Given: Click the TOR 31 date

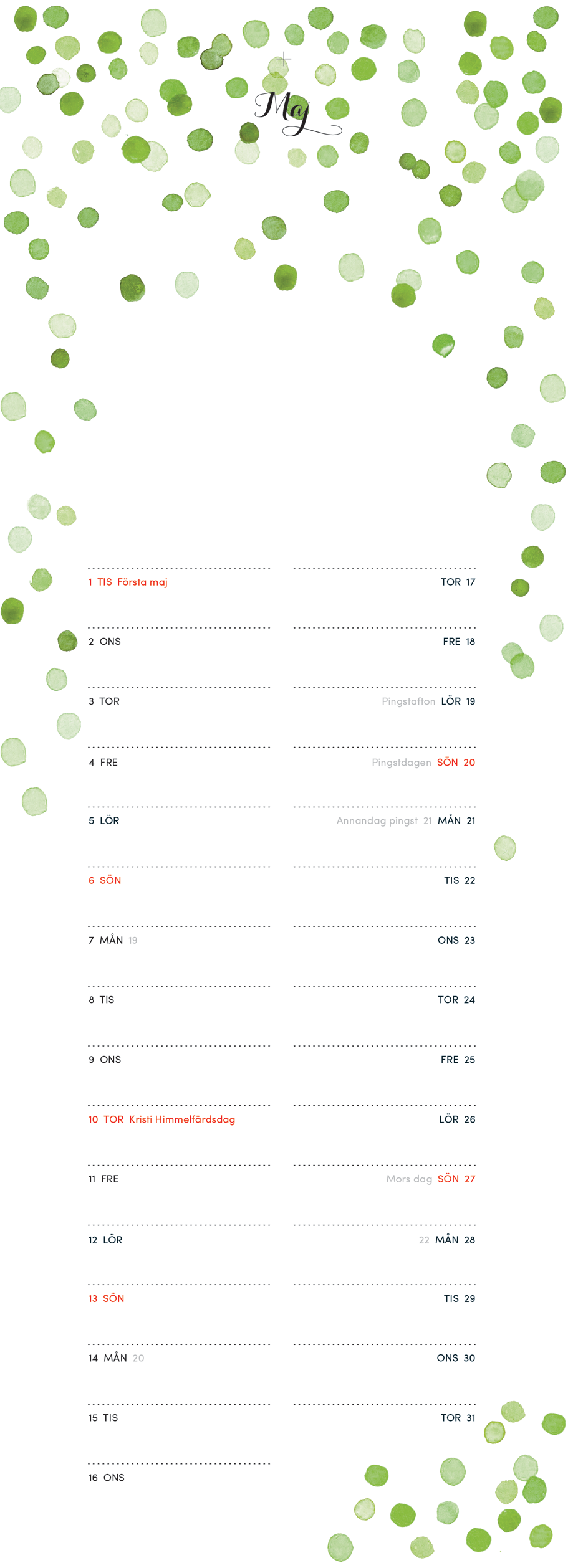Looking at the screenshot, I should [x=458, y=1418].
